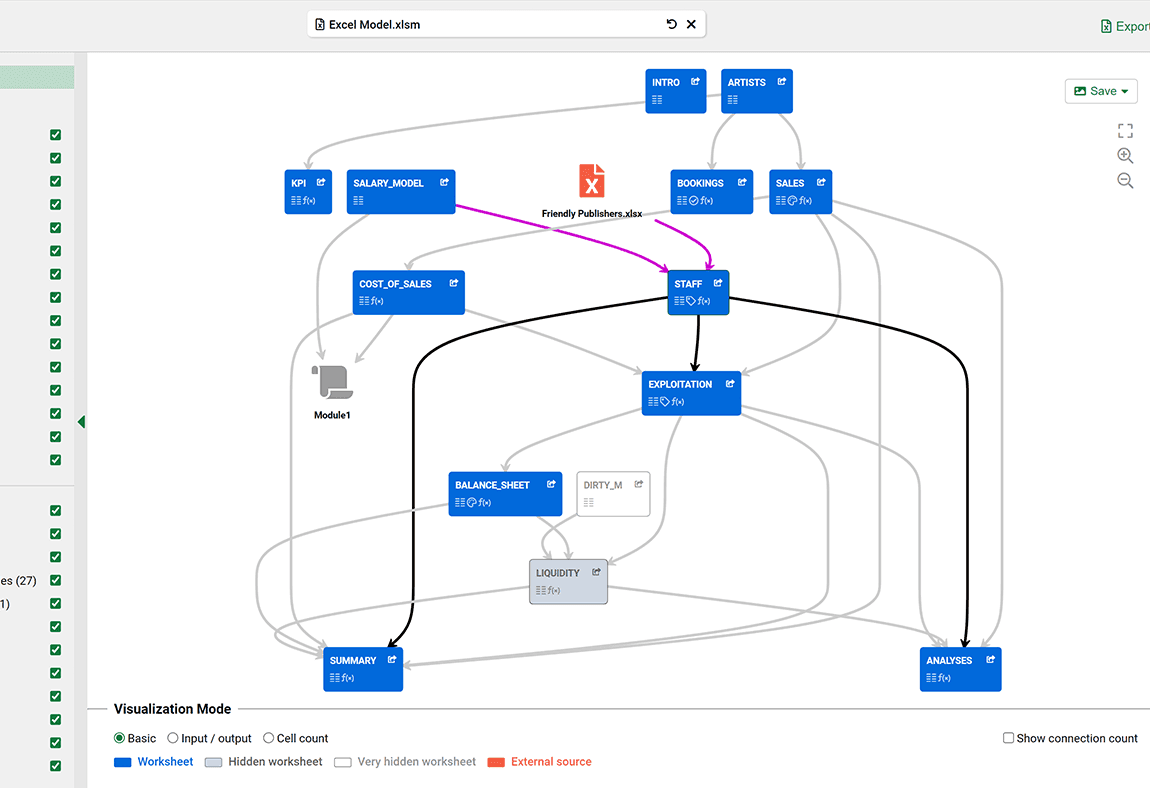Remove the loaded file with the X button

(x=691, y=23)
